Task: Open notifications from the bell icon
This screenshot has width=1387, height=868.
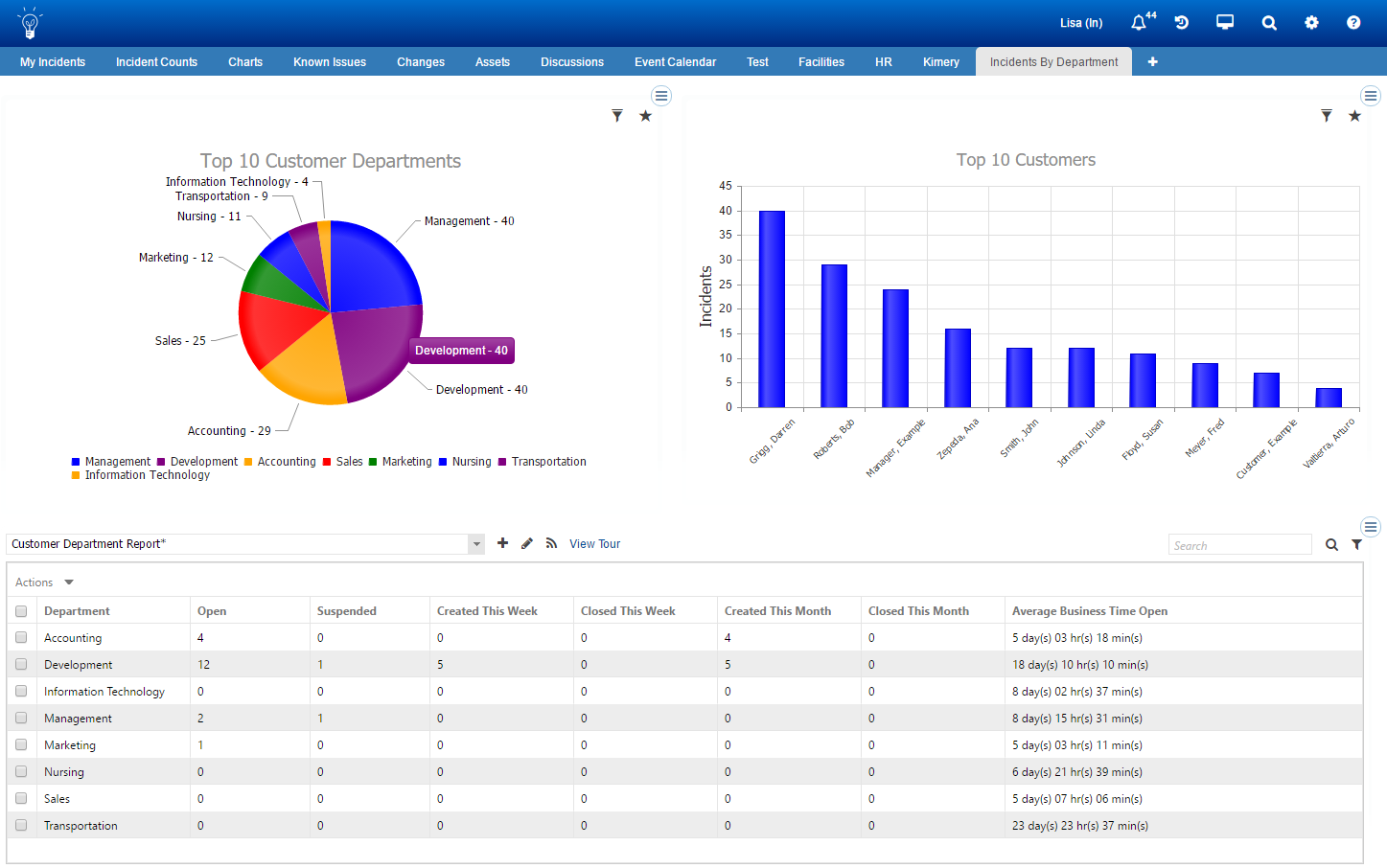Action: pos(1138,22)
